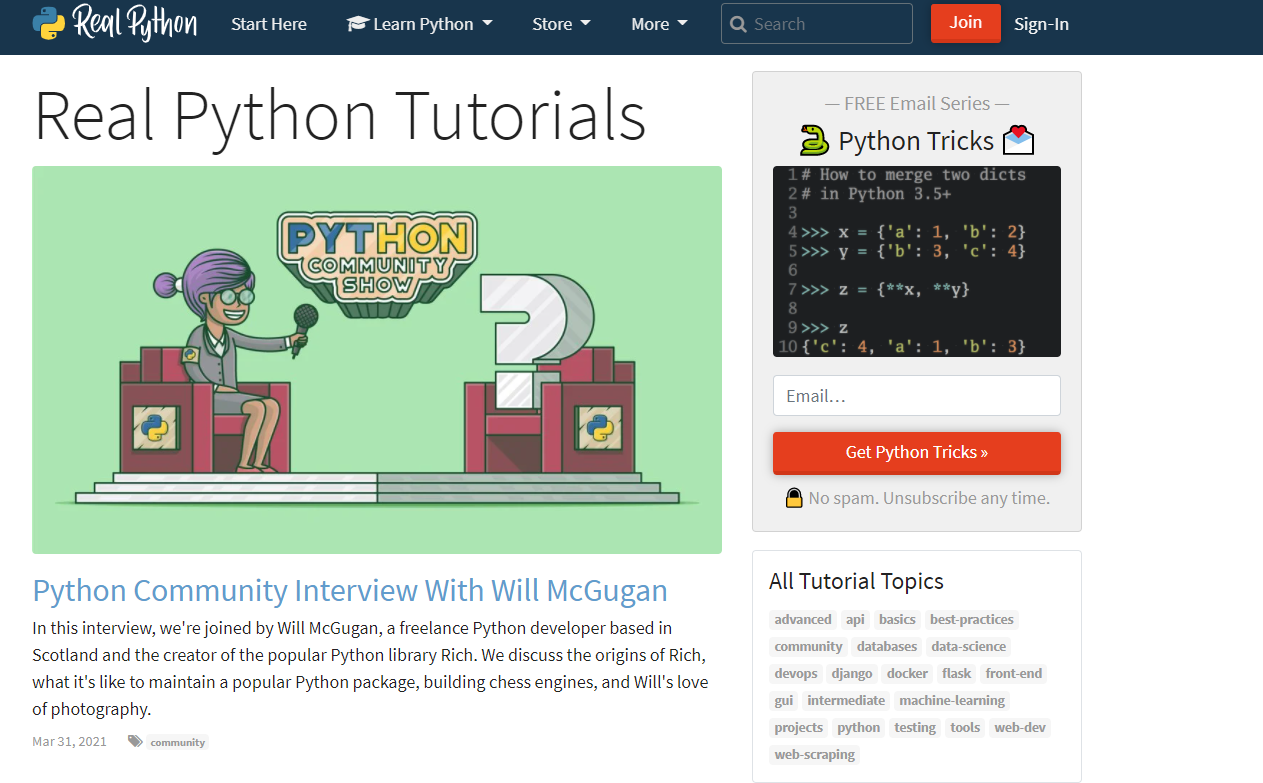Focus the Email input field
Viewport: 1263px width, 783px height.
click(917, 396)
